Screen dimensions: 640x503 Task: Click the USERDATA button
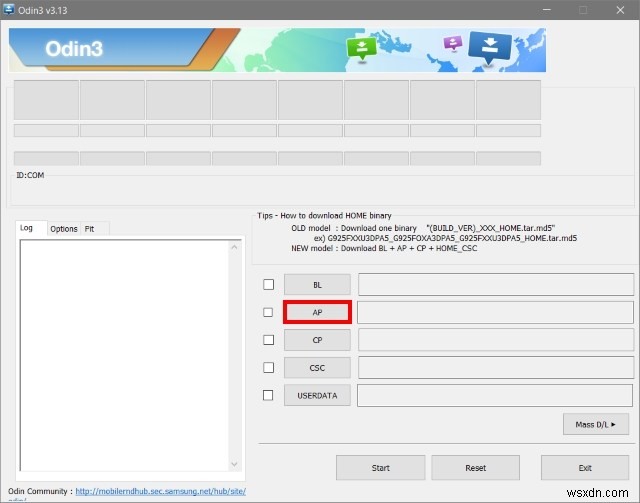pyautogui.click(x=317, y=396)
